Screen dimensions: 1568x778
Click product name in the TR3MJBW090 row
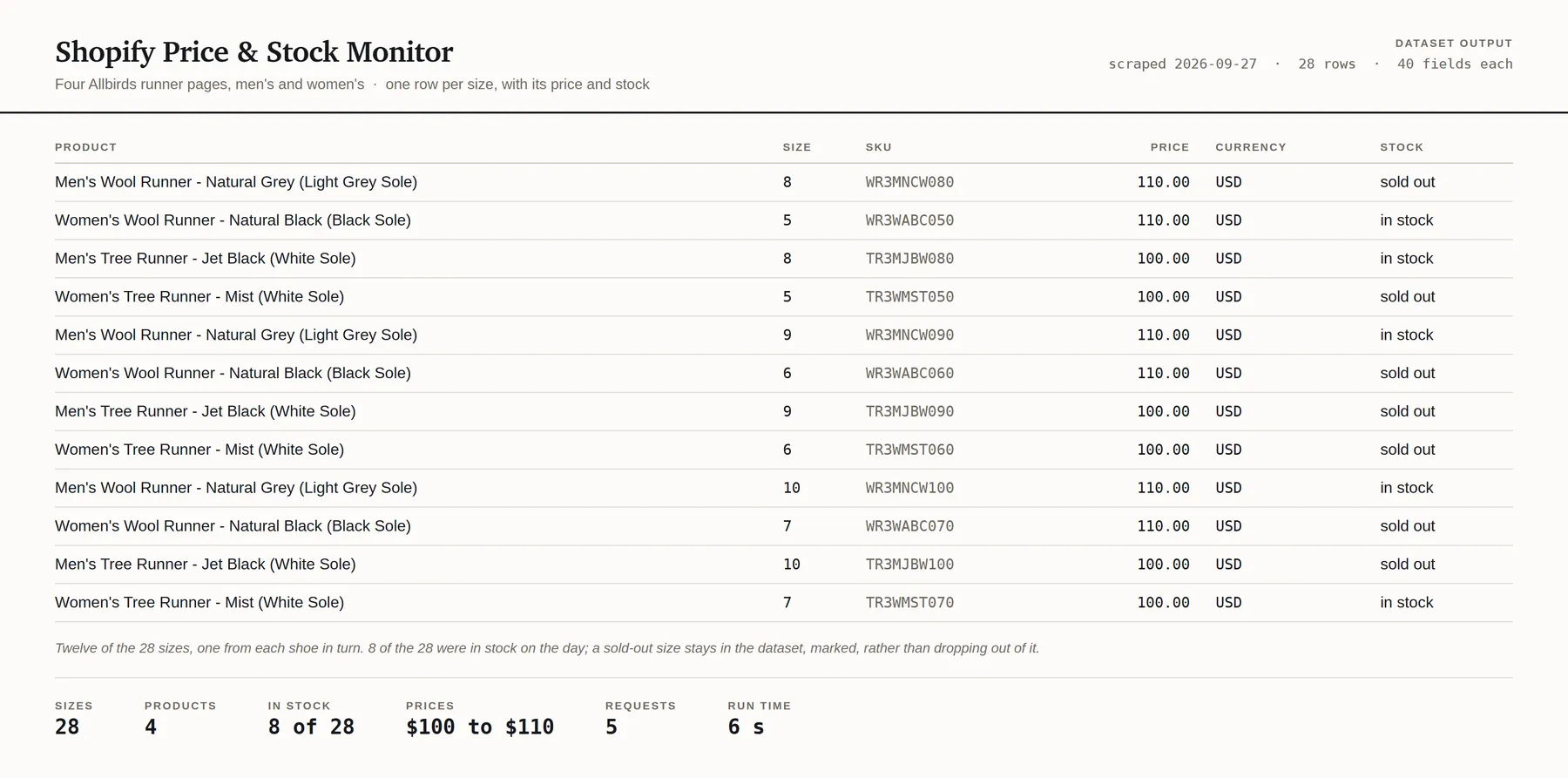(206, 411)
